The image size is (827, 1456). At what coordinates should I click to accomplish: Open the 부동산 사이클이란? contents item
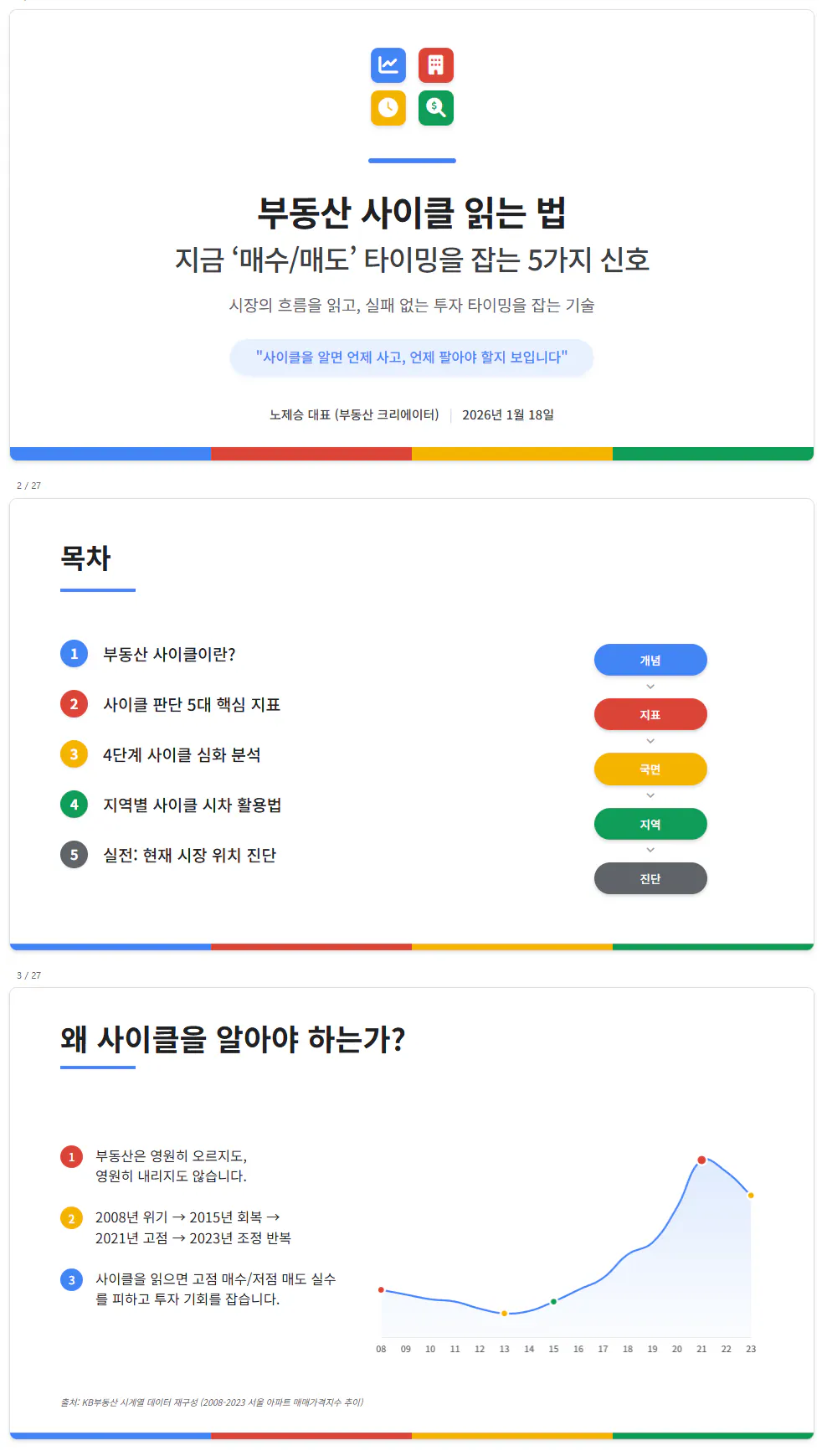(x=169, y=655)
